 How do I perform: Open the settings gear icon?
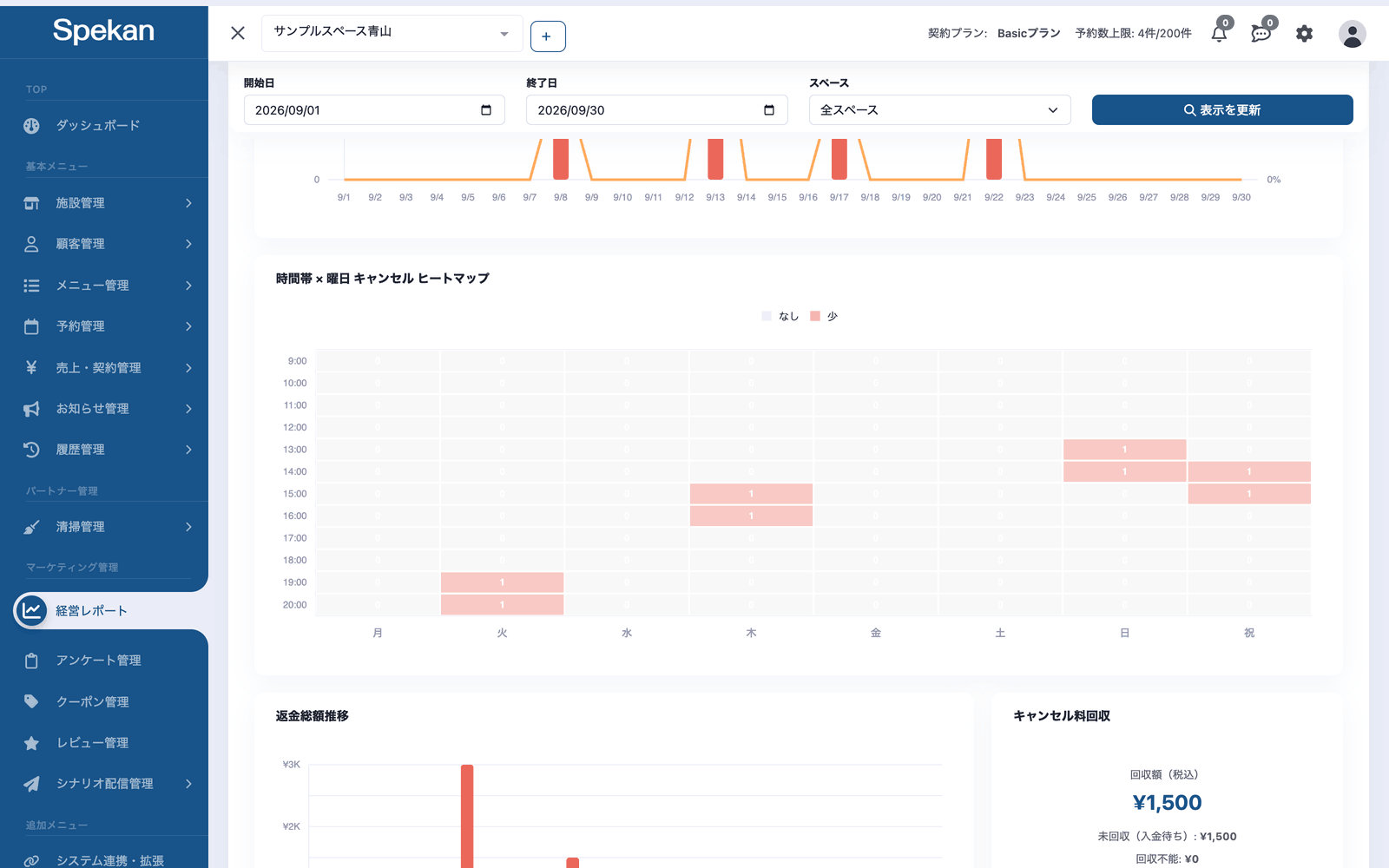[x=1304, y=34]
